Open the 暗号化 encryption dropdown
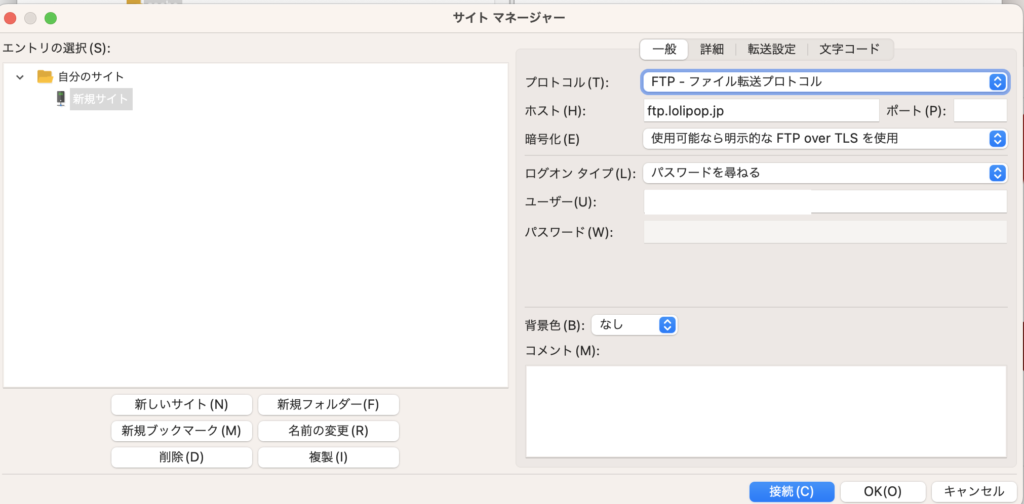The image size is (1024, 504). point(824,138)
